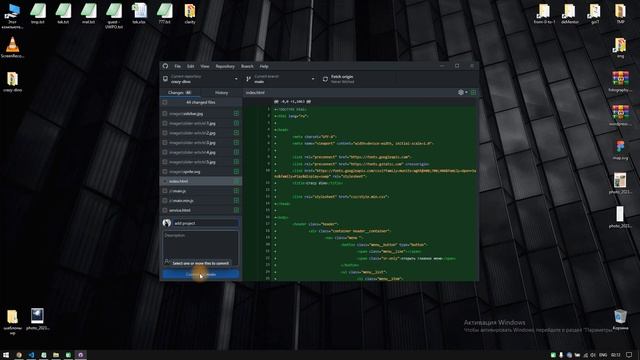This screenshot has height=360, width=640.
Task: Open the crazy-dino archive on the desktop
Action: point(12,81)
